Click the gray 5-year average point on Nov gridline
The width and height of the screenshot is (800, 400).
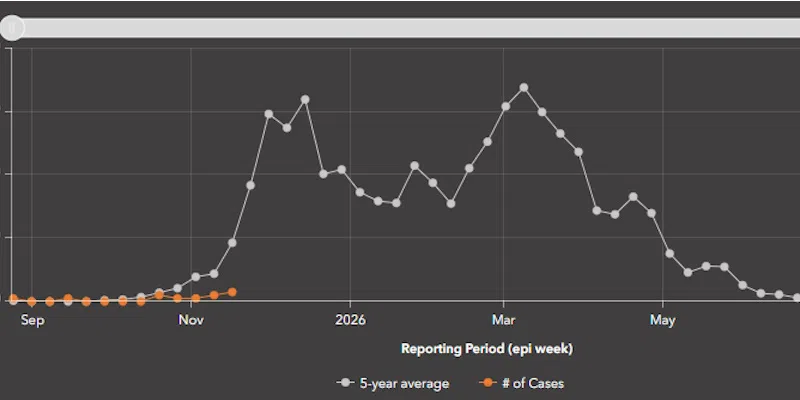[196, 276]
